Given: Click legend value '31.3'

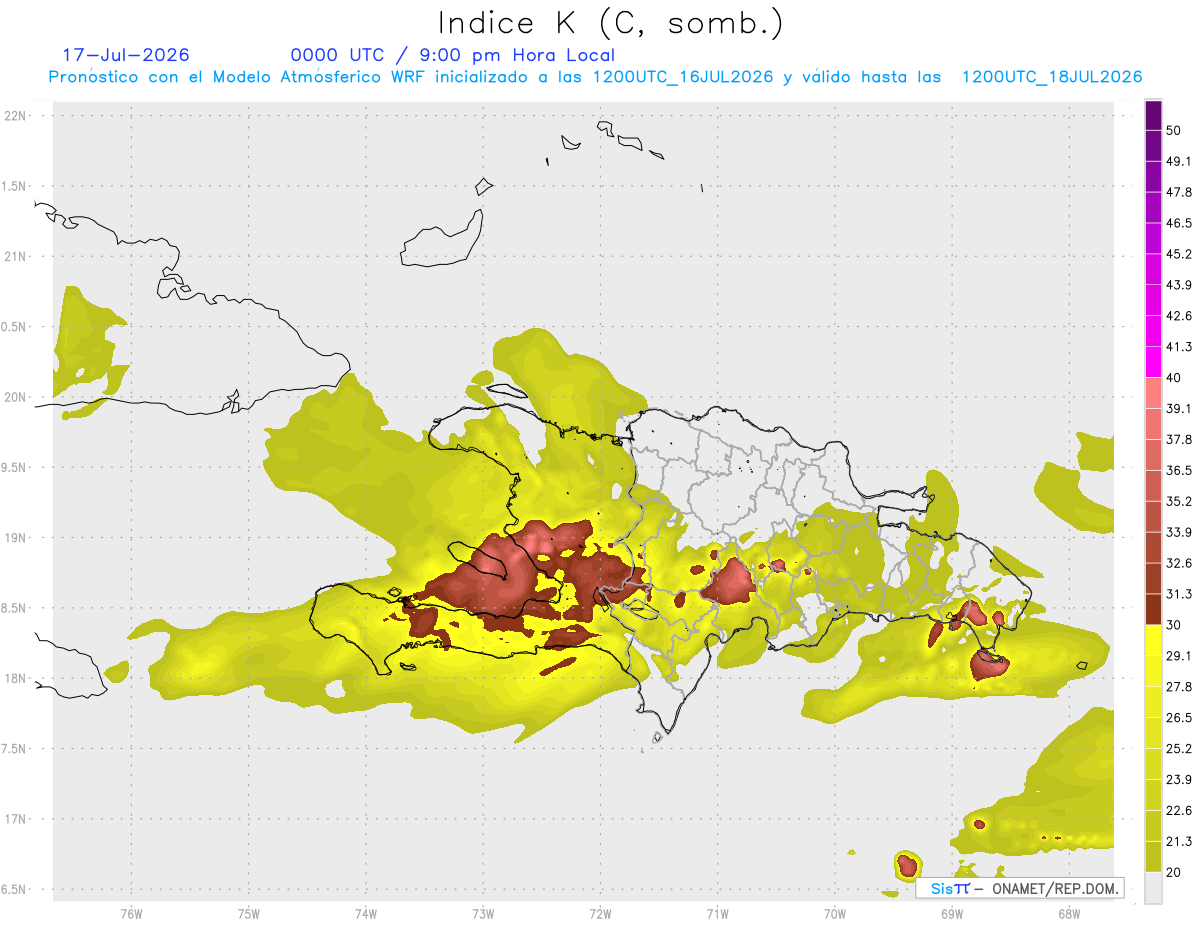Looking at the screenshot, I should (x=1179, y=594).
